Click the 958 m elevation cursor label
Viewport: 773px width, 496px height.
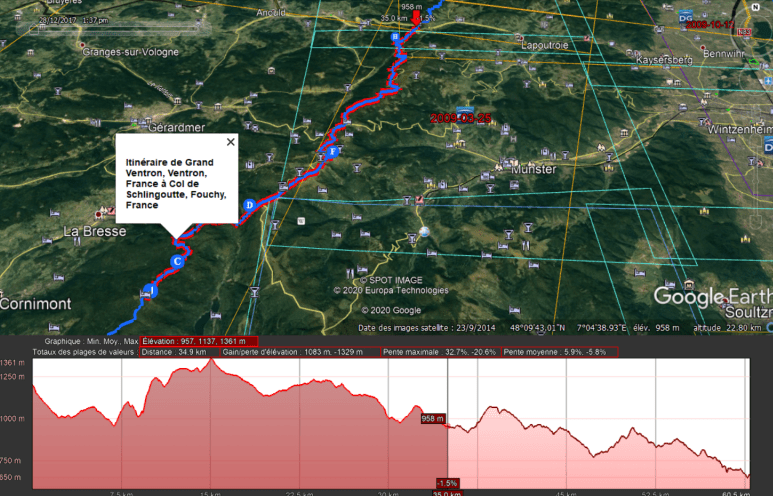pyautogui.click(x=433, y=419)
